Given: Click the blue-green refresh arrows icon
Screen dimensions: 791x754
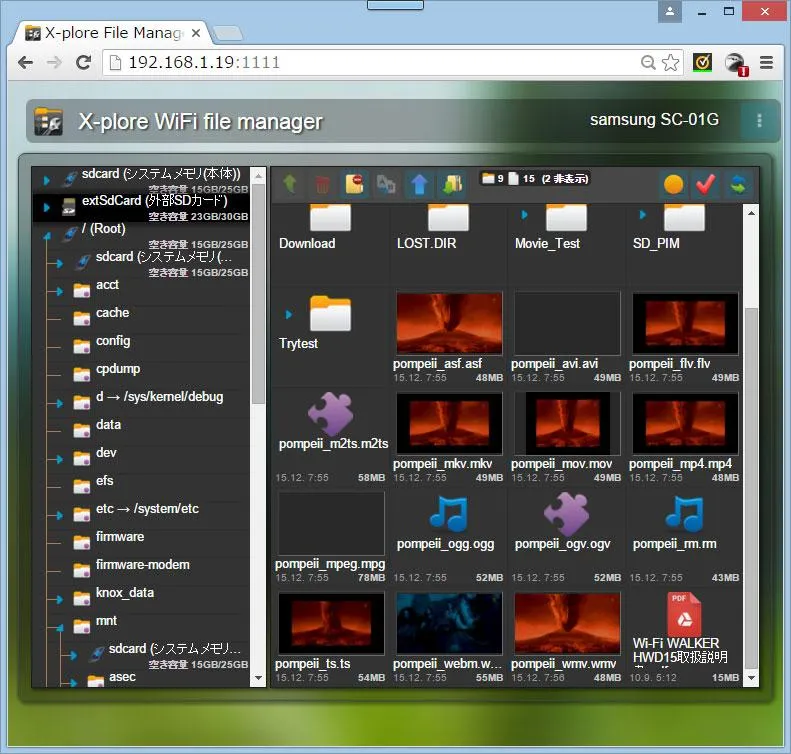Looking at the screenshot, I should point(738,185).
